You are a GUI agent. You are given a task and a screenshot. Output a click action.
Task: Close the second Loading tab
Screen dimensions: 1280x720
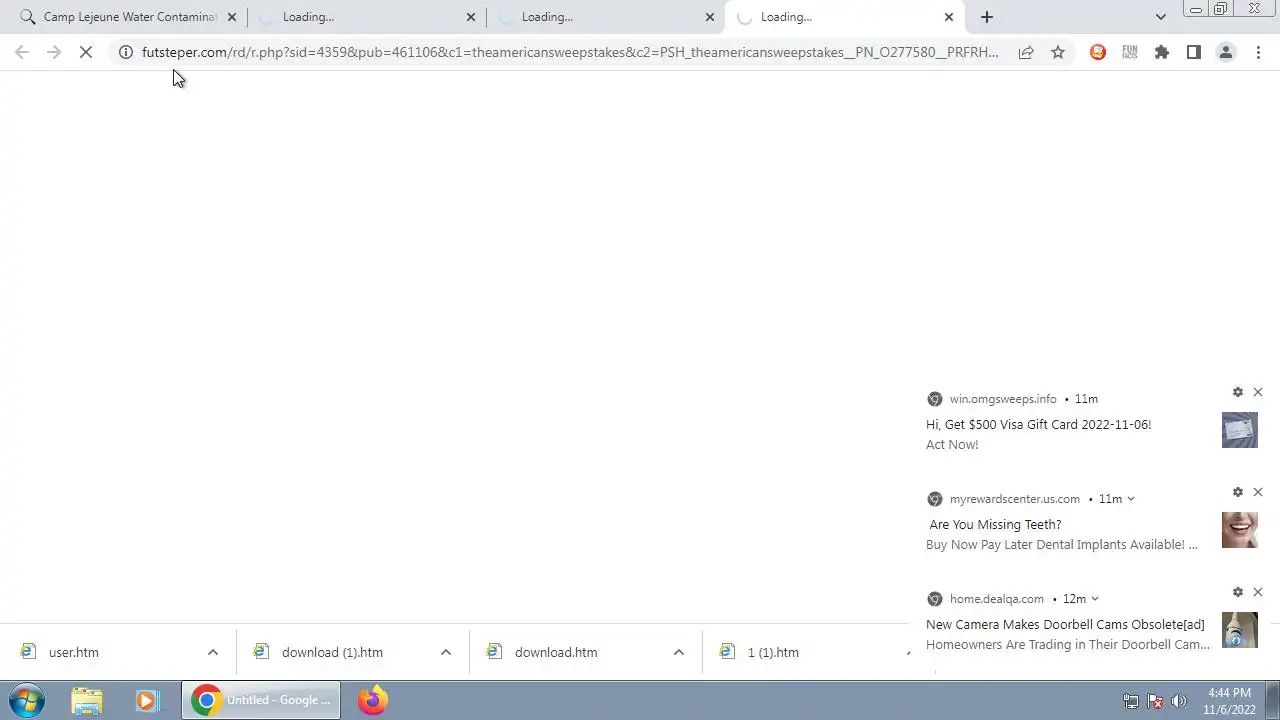click(471, 17)
